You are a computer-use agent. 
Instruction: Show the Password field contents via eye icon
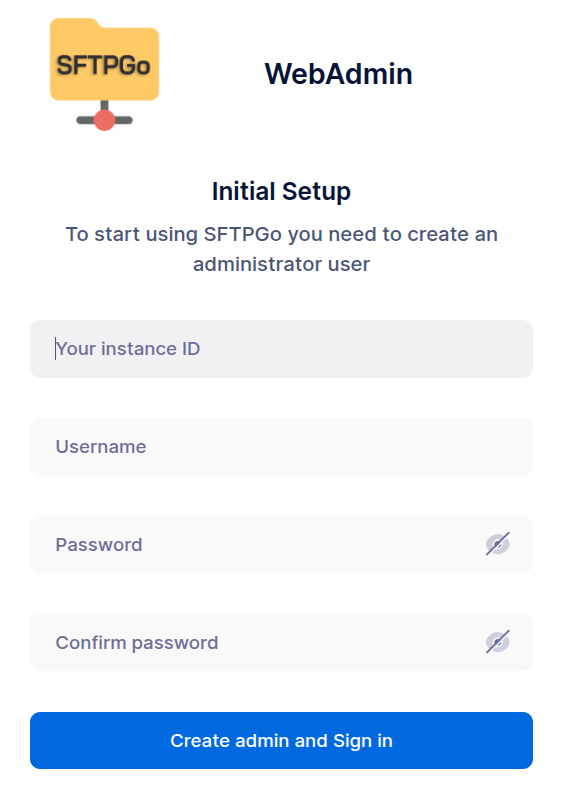(x=498, y=544)
